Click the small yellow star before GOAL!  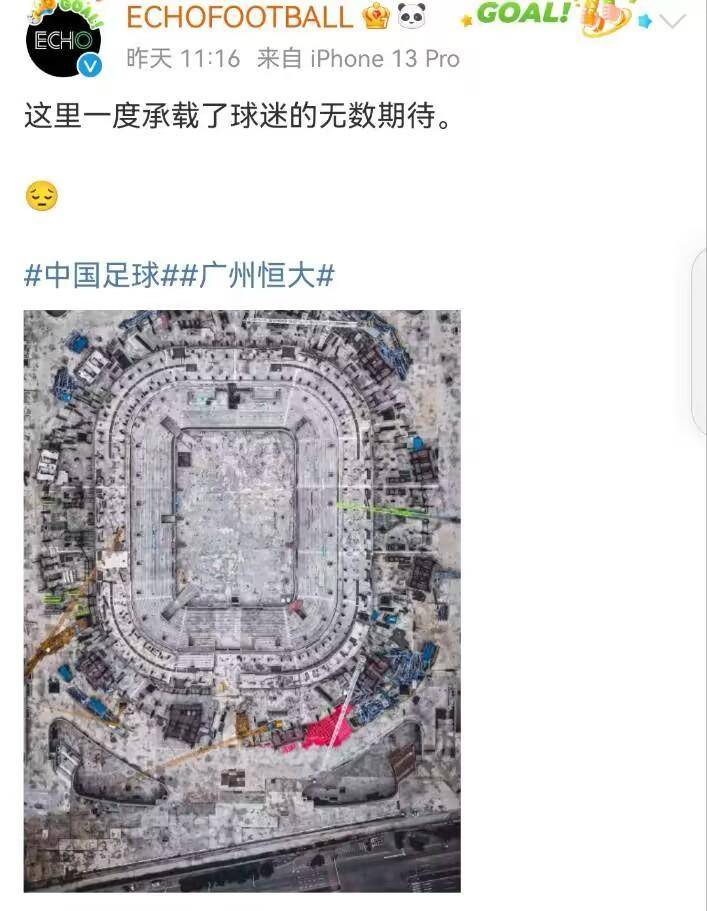coord(466,21)
